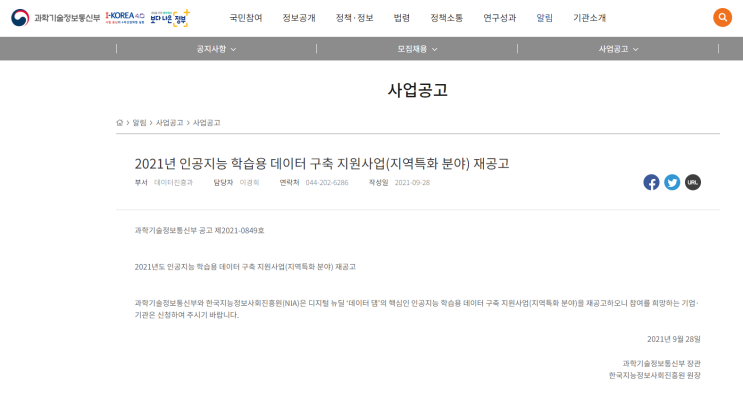Open the 알림 main menu
Viewport: 743px width, 399px height.
coord(544,18)
